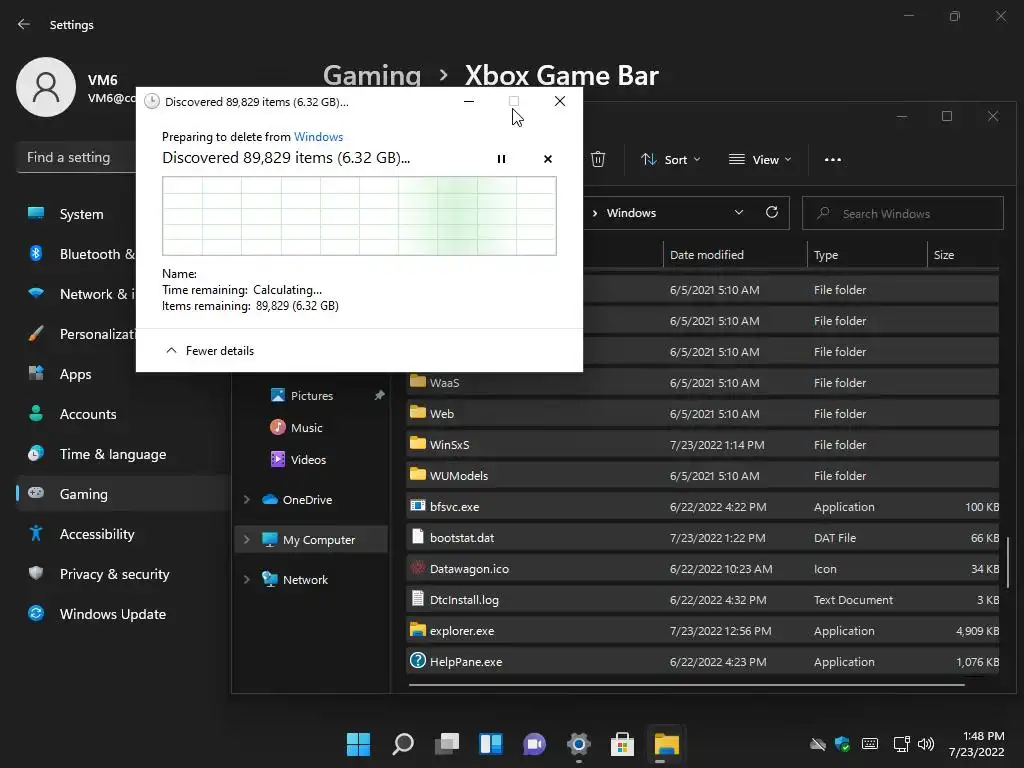1024x768 pixels.
Task: Click the Windows Security tray icon
Action: (842, 744)
